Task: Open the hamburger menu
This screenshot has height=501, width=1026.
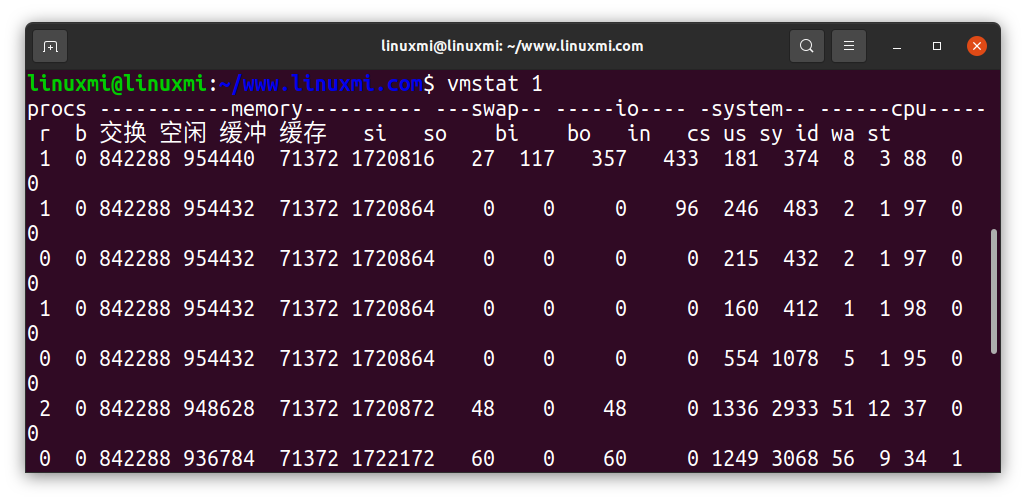Action: point(849,46)
